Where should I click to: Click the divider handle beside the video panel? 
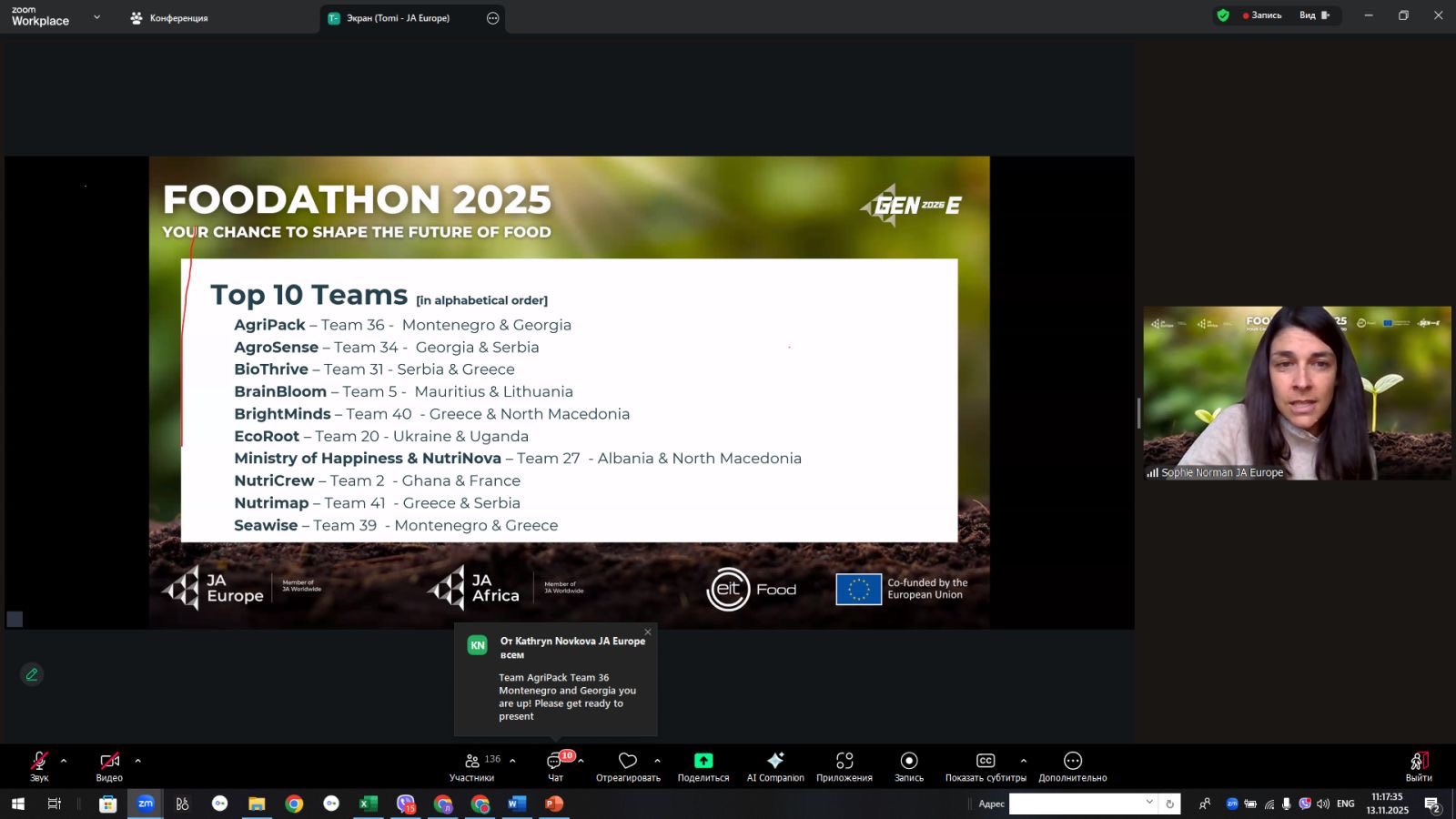(1138, 412)
